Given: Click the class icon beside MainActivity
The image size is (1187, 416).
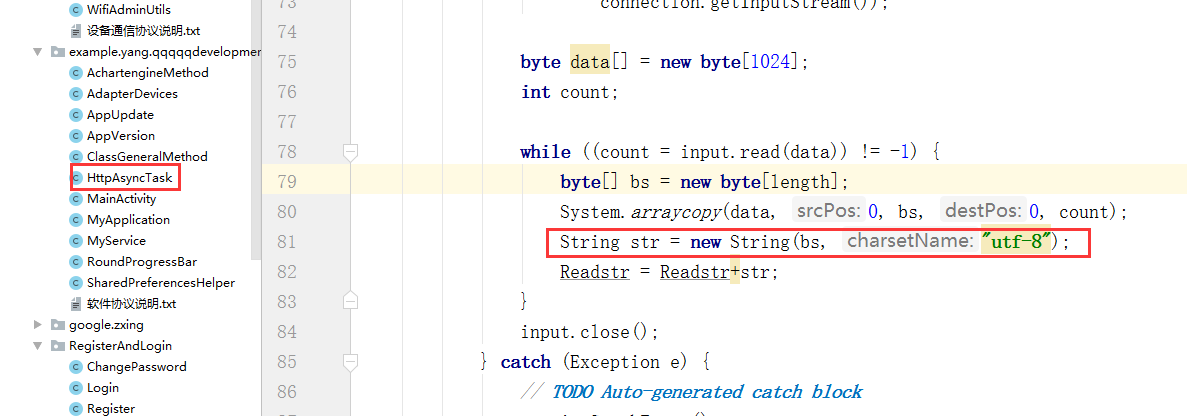Looking at the screenshot, I should pos(75,199).
